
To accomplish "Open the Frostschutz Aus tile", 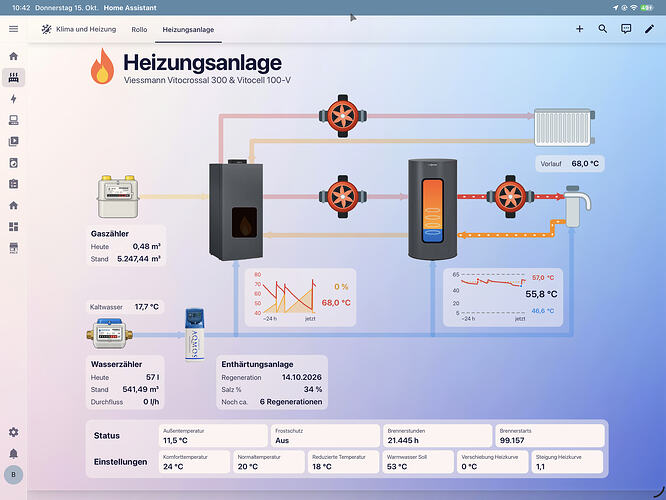I will (x=325, y=436).
